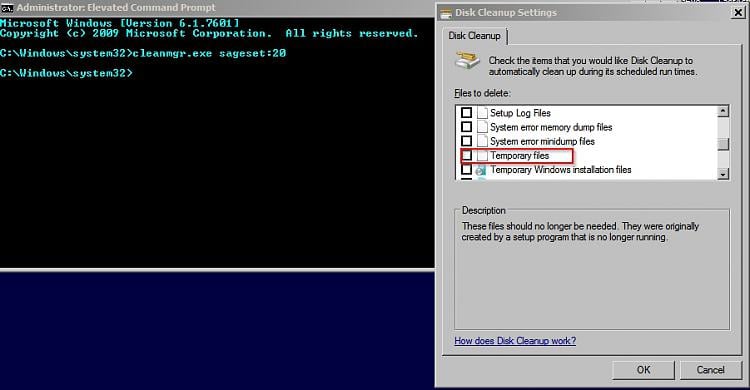Switch to the Disk Cleanup tab

click(x=474, y=36)
